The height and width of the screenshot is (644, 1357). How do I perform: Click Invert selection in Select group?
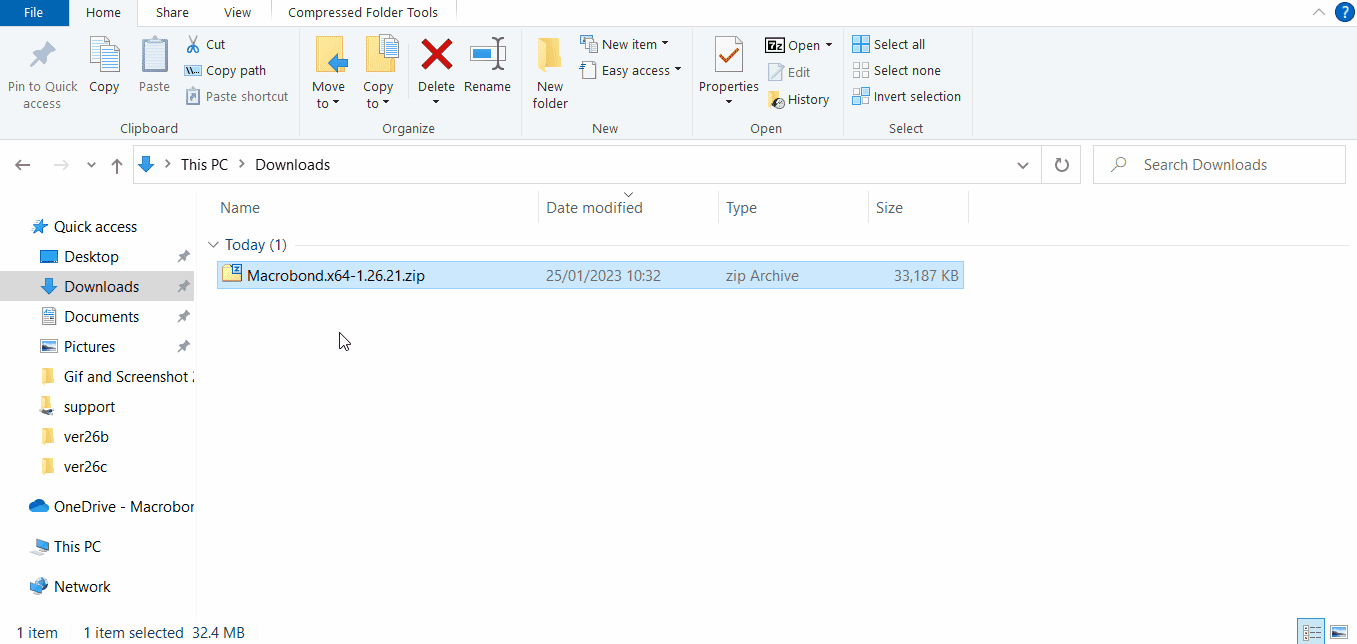tap(906, 96)
